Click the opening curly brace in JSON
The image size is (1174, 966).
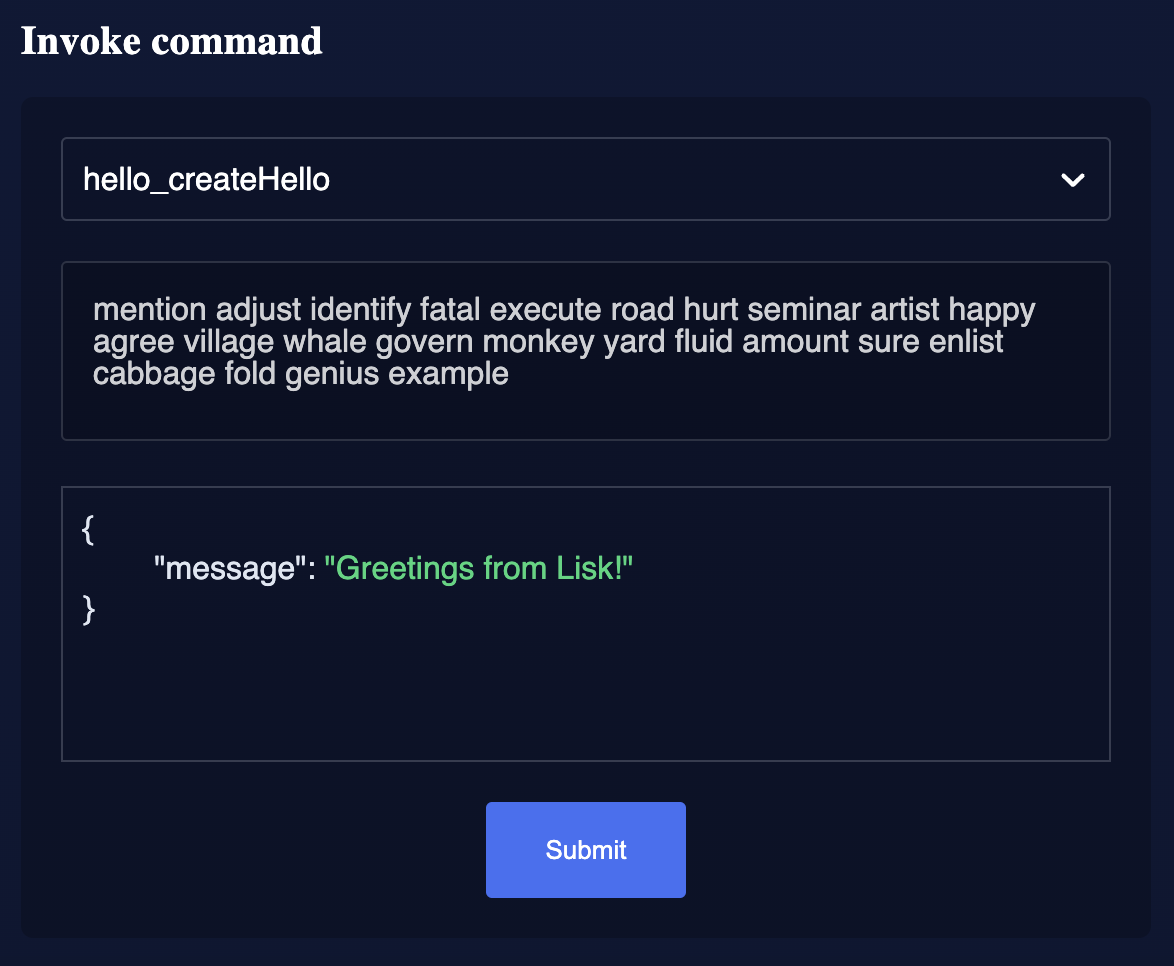(88, 530)
